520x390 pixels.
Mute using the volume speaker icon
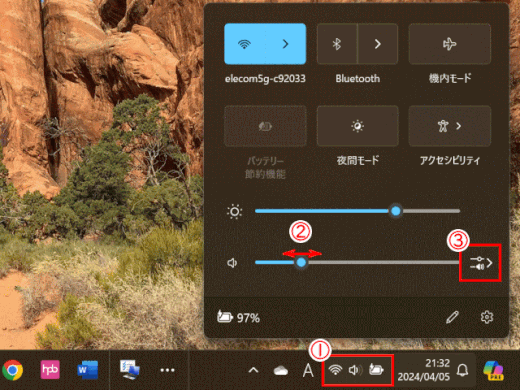pyautogui.click(x=232, y=263)
